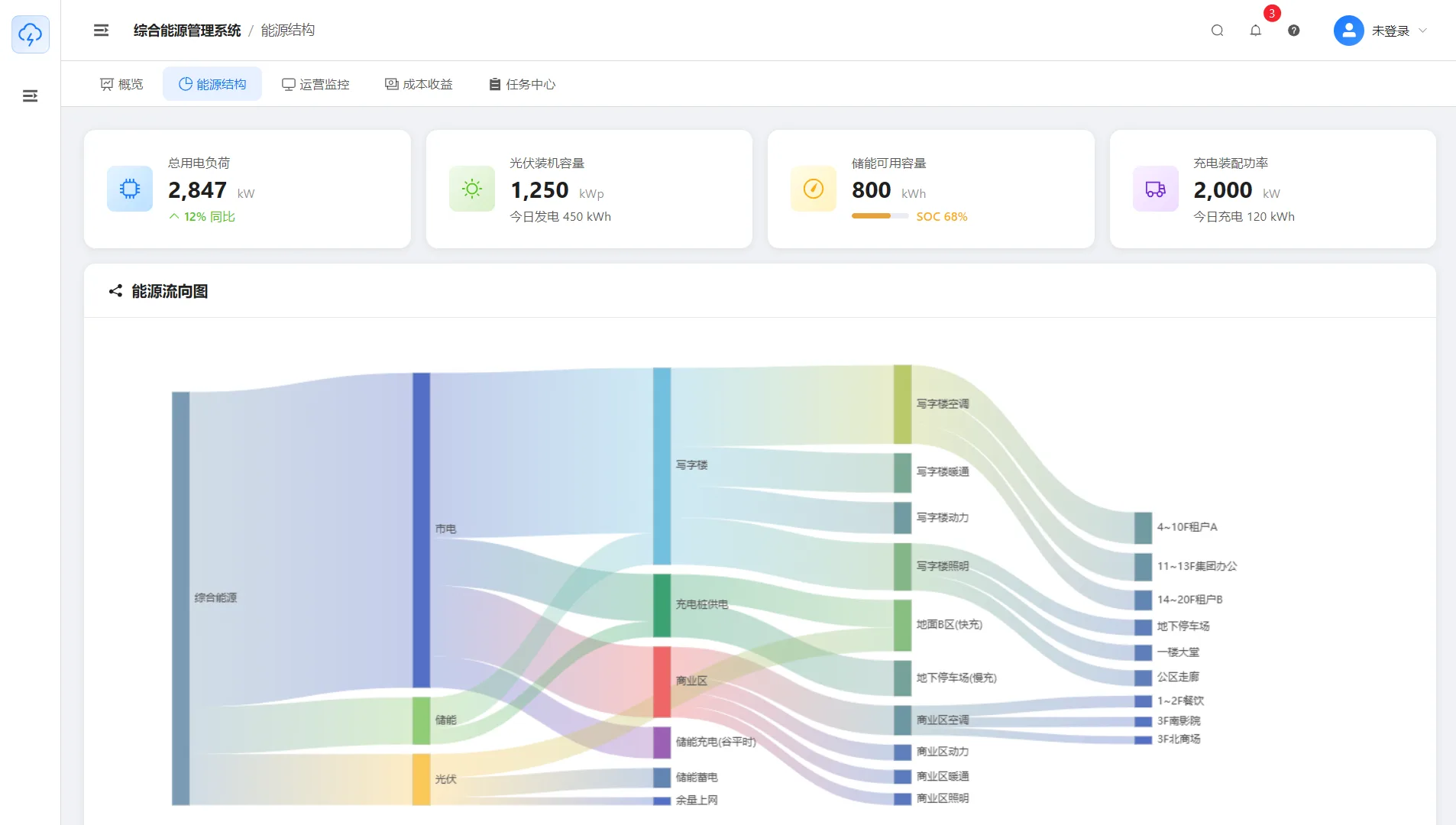Click the 今日充电 120 kWh text
Screen dimensions: 1456x825
(x=1244, y=217)
